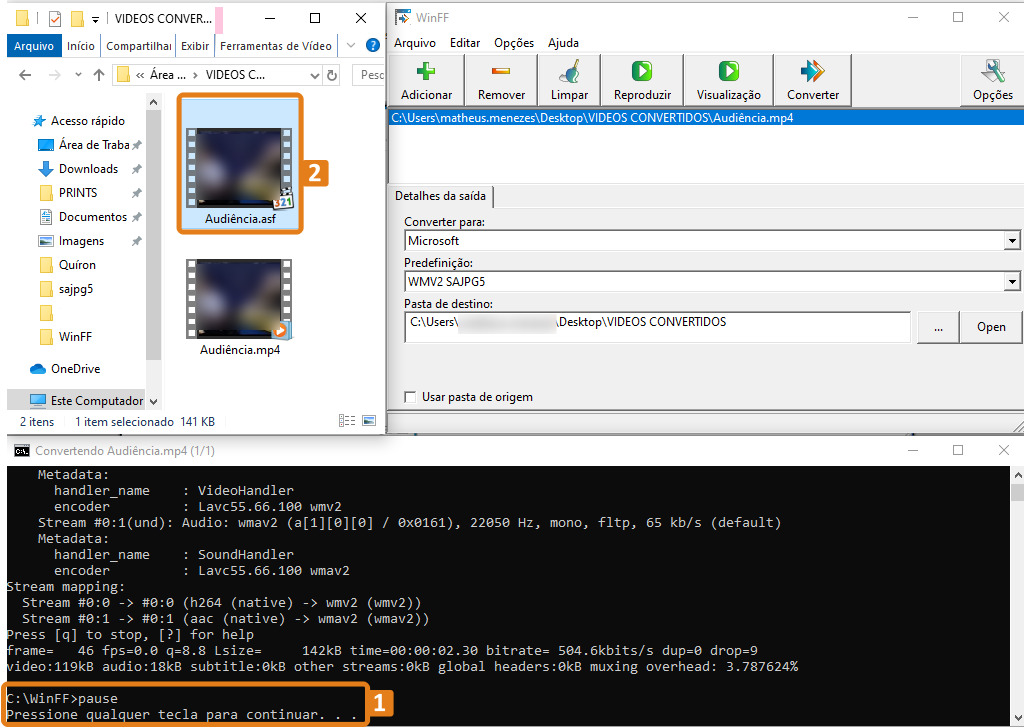Click the WinFF title bar app icon

(403, 18)
